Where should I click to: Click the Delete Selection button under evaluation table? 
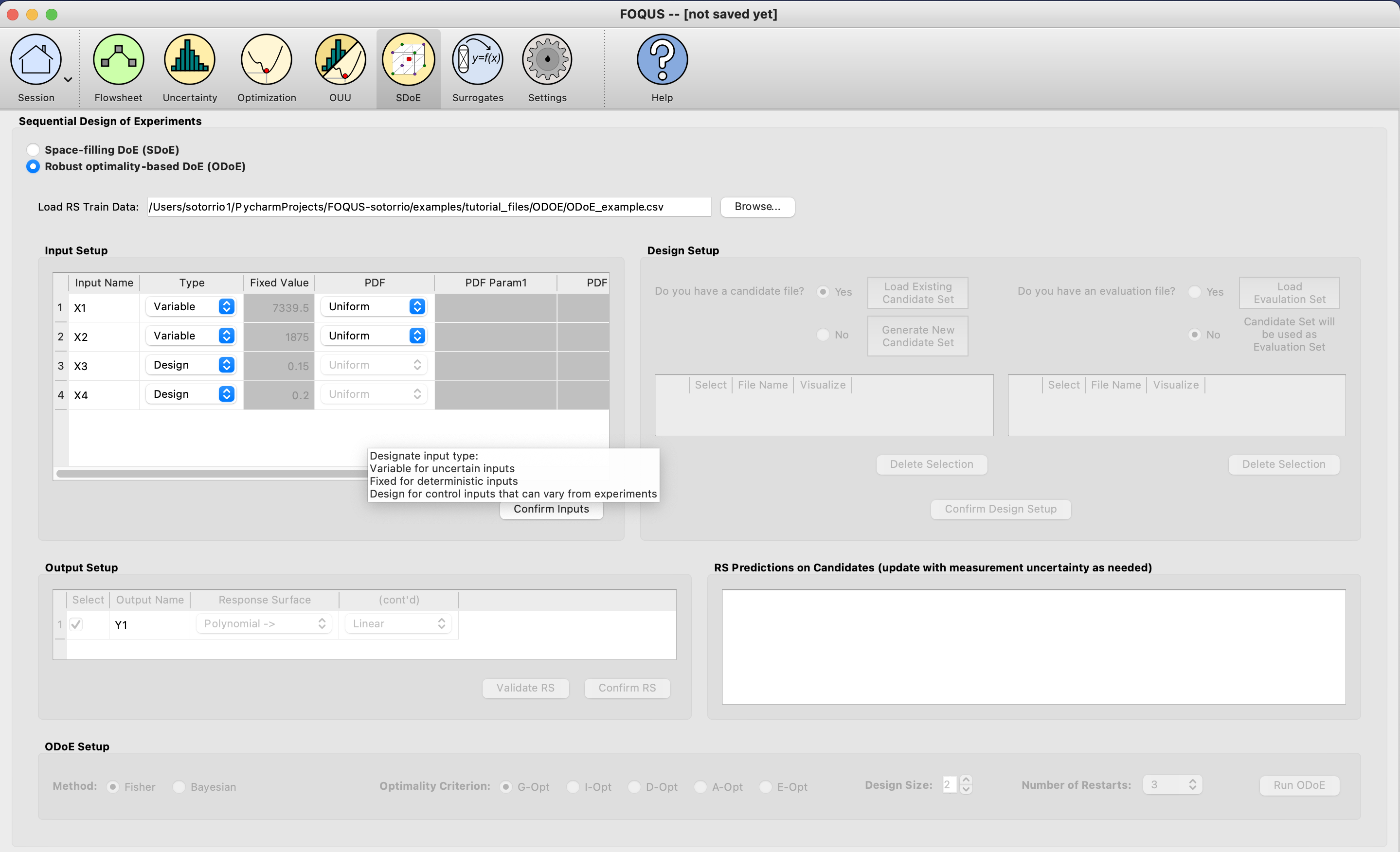[x=1284, y=464]
